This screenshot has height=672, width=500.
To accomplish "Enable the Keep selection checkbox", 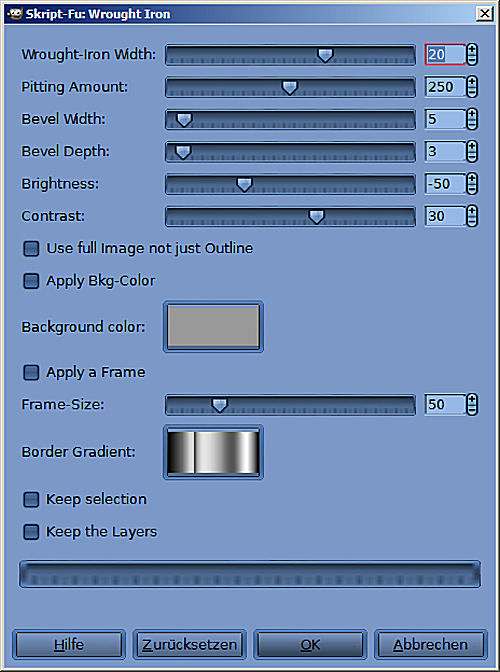I will (31, 500).
